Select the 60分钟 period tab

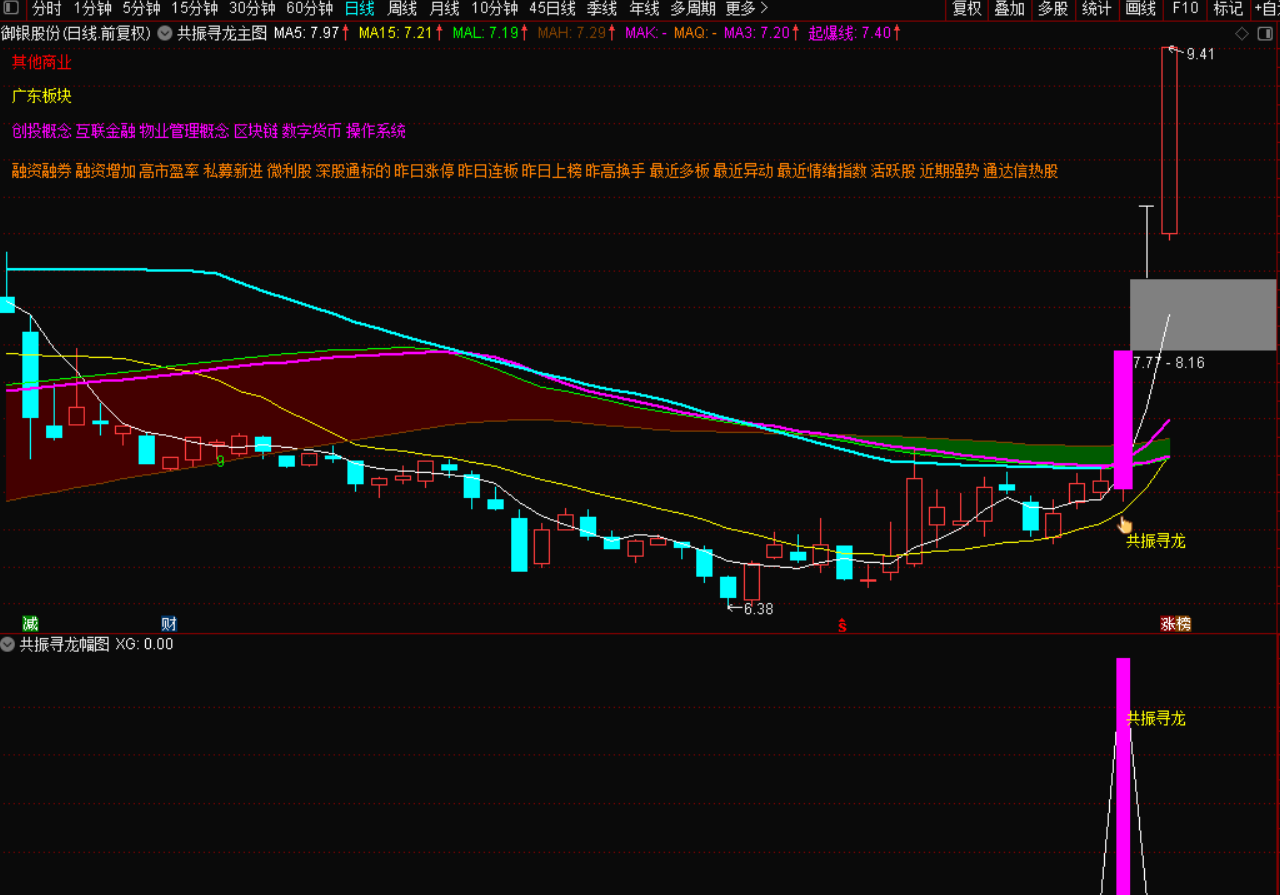point(309,9)
